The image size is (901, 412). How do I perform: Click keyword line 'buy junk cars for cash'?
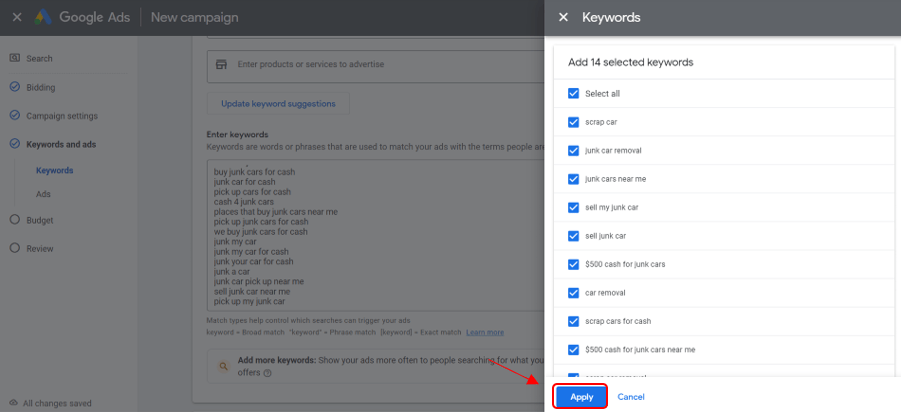(x=255, y=172)
